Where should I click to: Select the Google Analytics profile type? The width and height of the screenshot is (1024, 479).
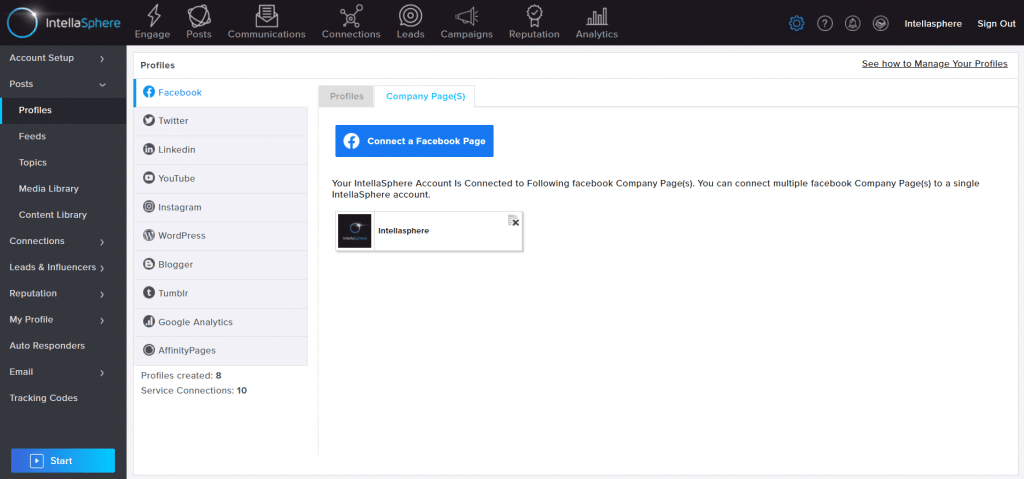coord(221,322)
